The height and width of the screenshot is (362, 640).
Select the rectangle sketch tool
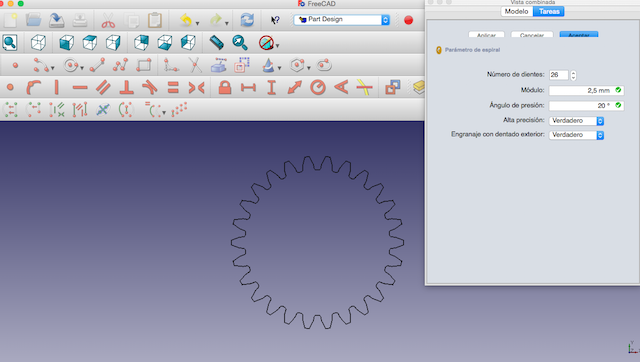(144, 65)
